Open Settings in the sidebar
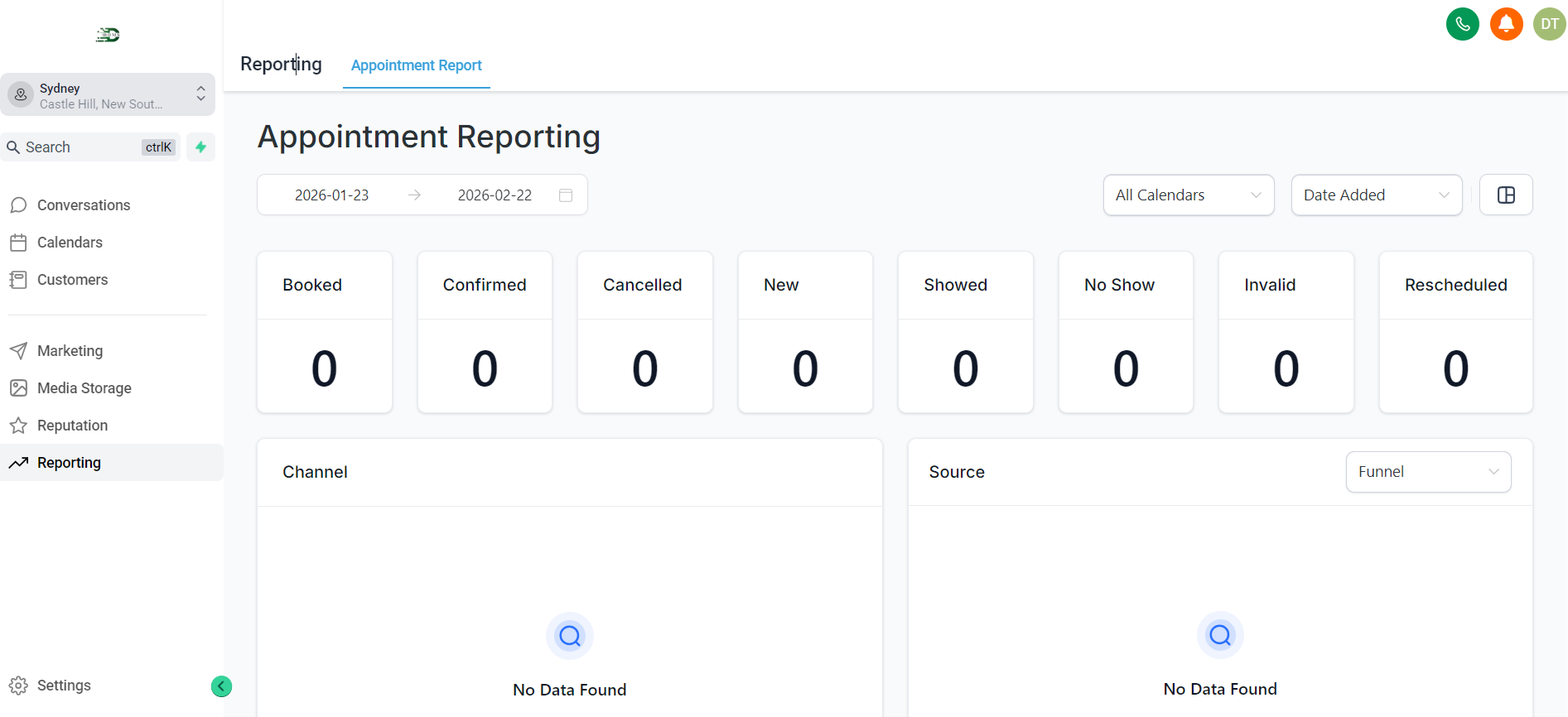 click(x=64, y=686)
